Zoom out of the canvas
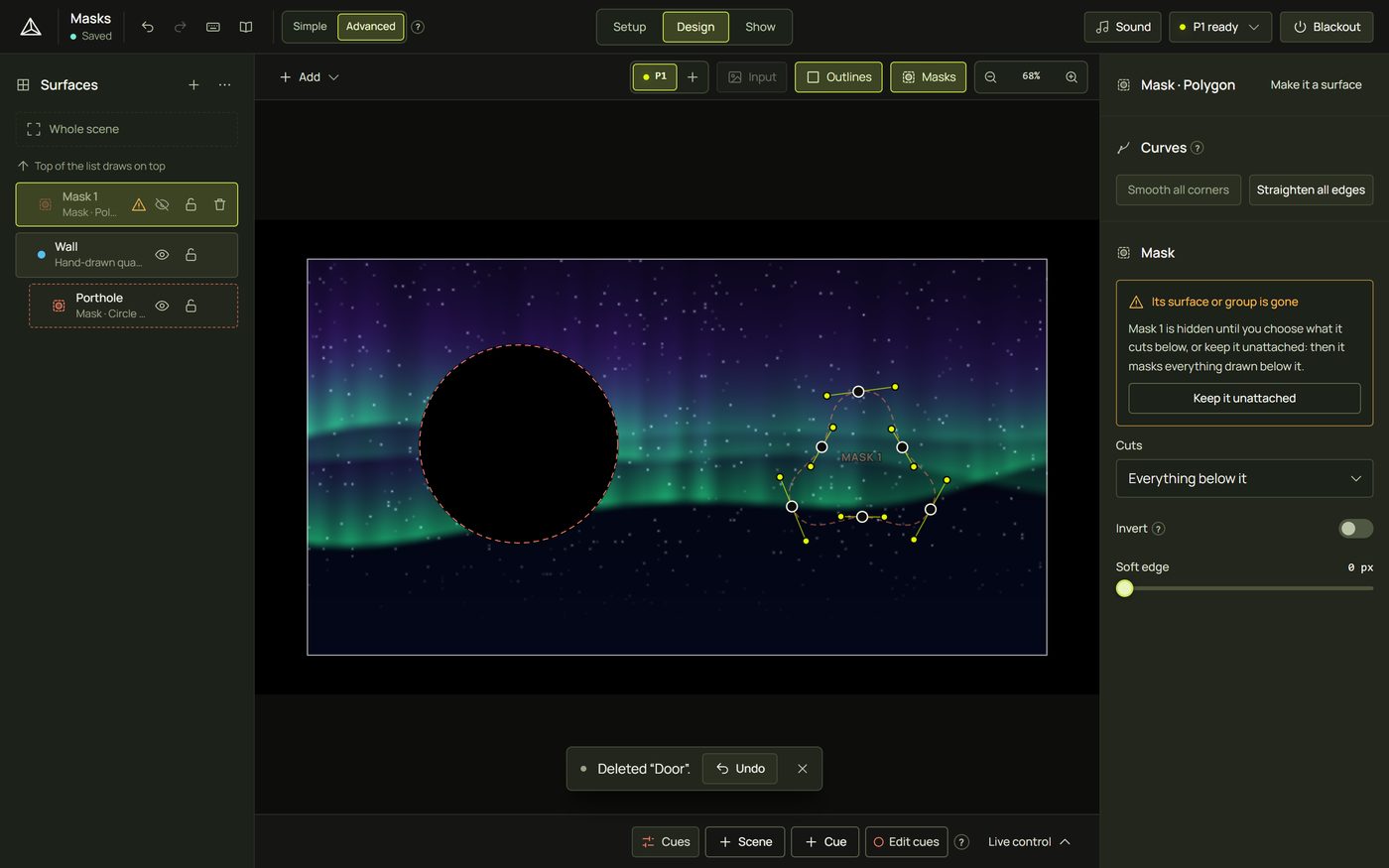This screenshot has height=868, width=1389. click(x=990, y=77)
